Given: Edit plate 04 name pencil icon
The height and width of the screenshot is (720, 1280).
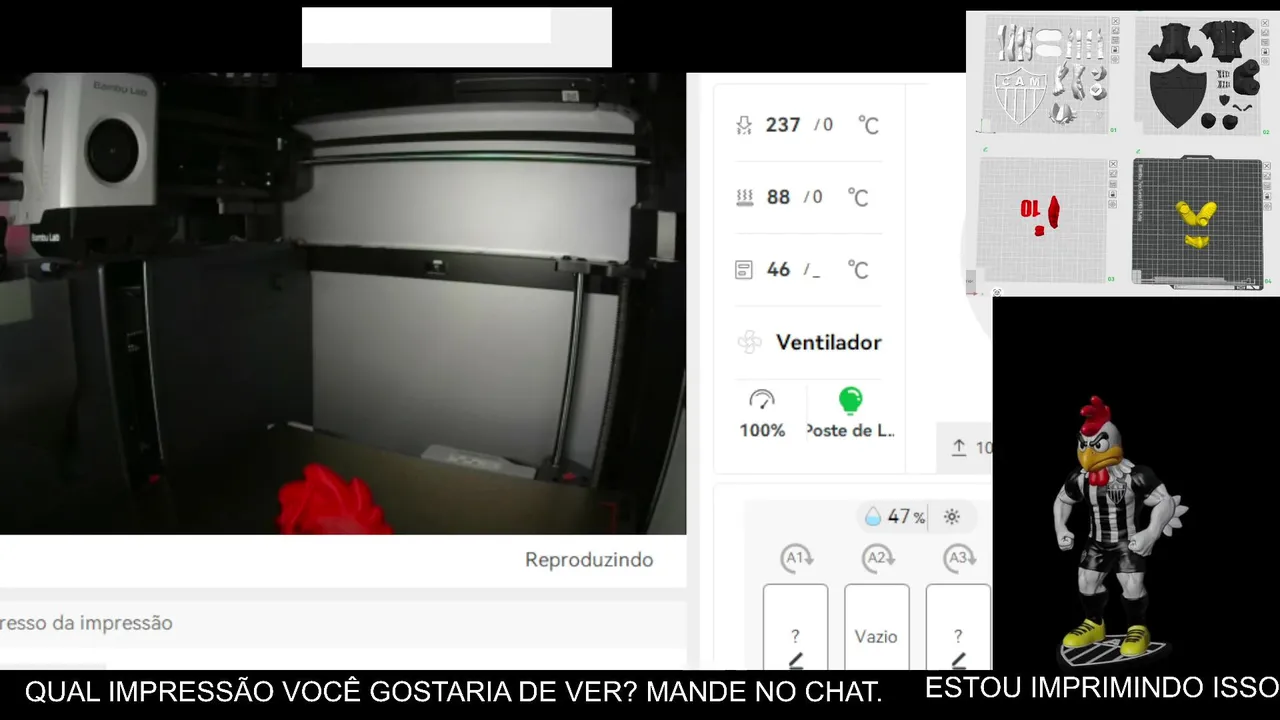Looking at the screenshot, I should pos(1138,151).
